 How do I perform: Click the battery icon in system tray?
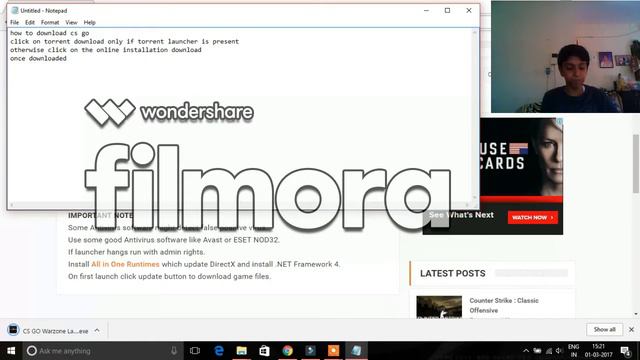(x=538, y=351)
